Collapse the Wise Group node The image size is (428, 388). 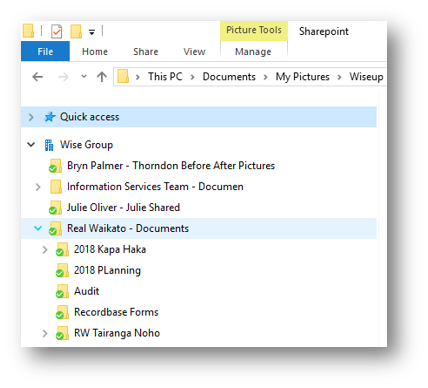point(31,145)
